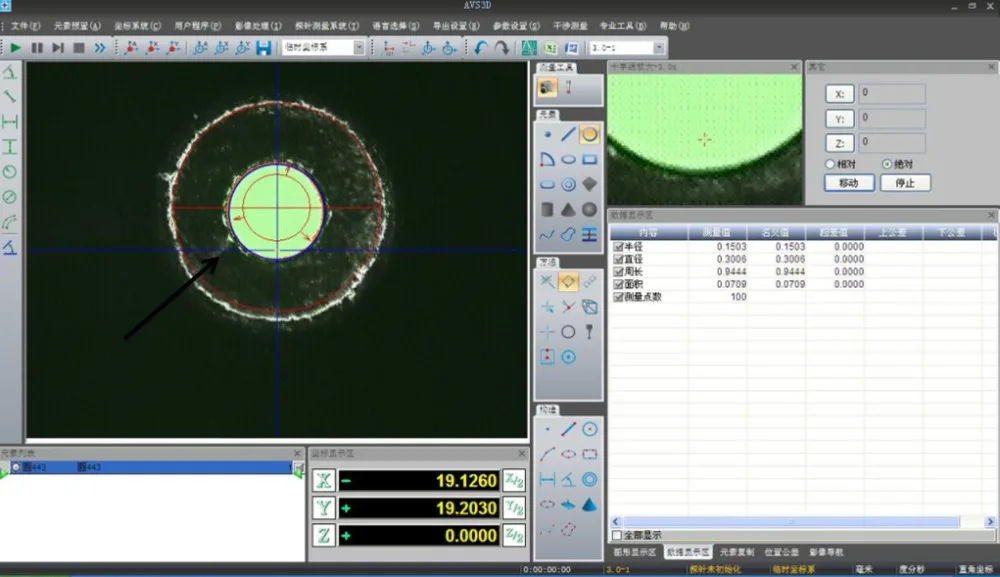Enable the 全部显示 (show all) checkbox
Image resolution: width=1000 pixels, height=577 pixels.
click(x=617, y=535)
